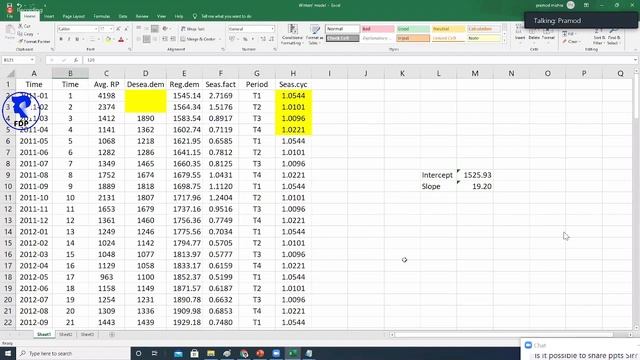Open the Zoom app in the taskbar
The image size is (640, 360).
point(276,353)
